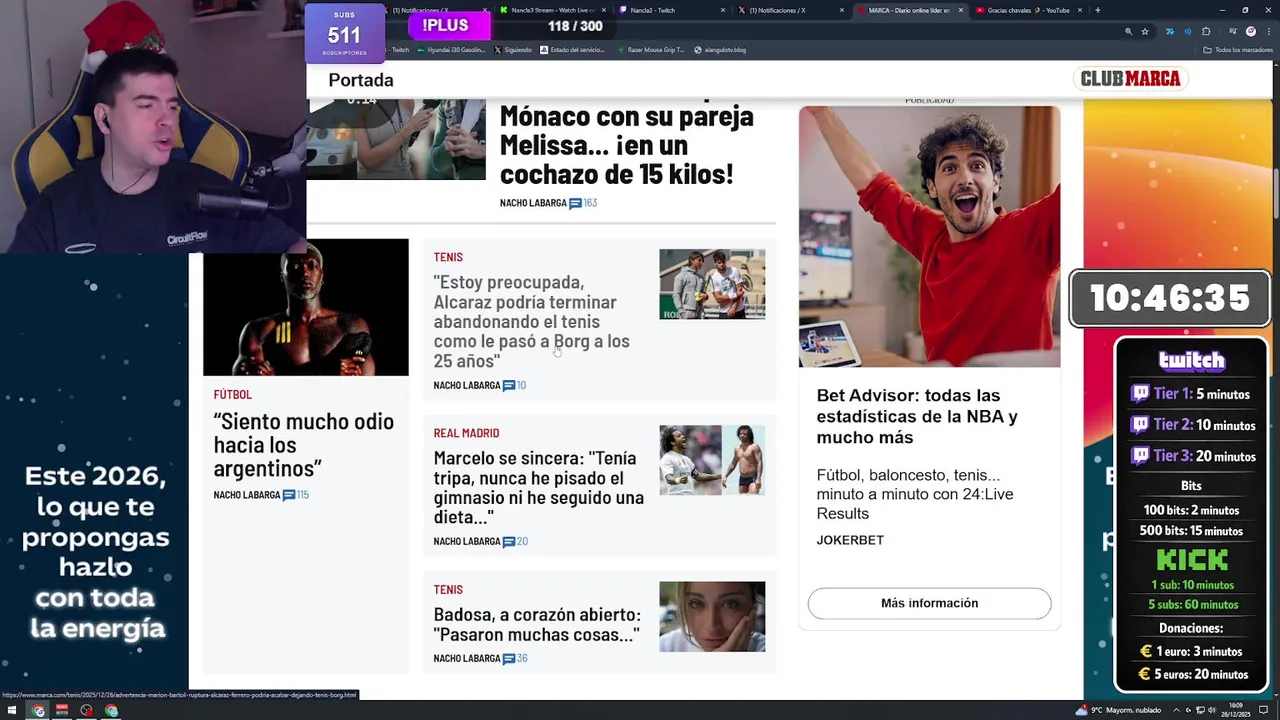The width and height of the screenshot is (1280, 720).
Task: Open Bet Advisor NBA statistics ad title
Action: [917, 416]
